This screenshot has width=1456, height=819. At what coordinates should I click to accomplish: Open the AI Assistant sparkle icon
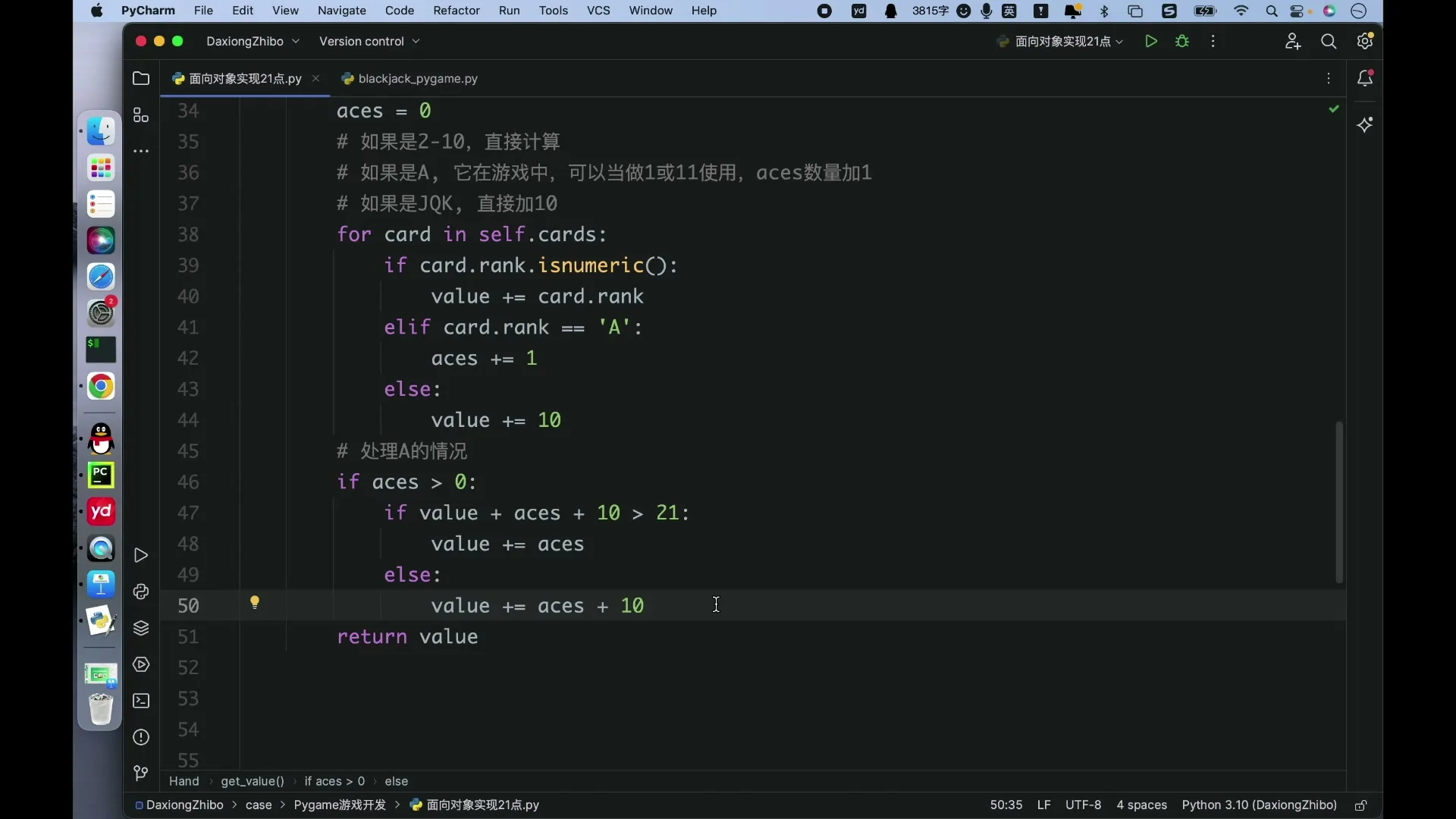click(1366, 125)
